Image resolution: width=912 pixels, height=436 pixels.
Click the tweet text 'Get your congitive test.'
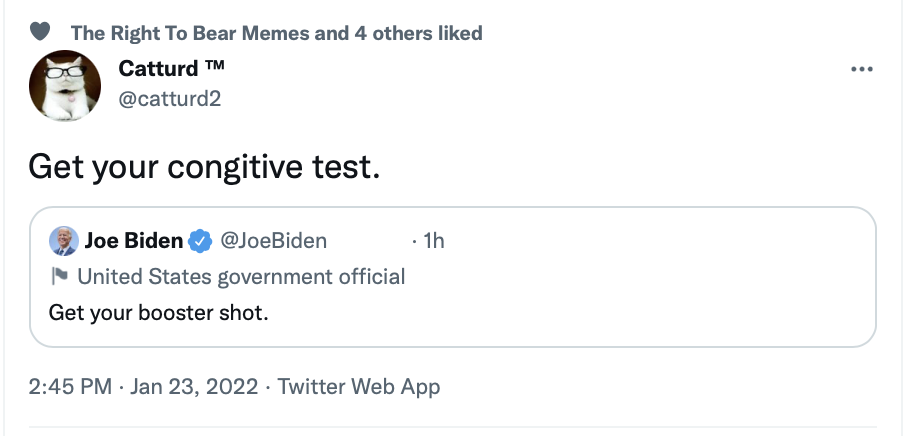pos(204,167)
